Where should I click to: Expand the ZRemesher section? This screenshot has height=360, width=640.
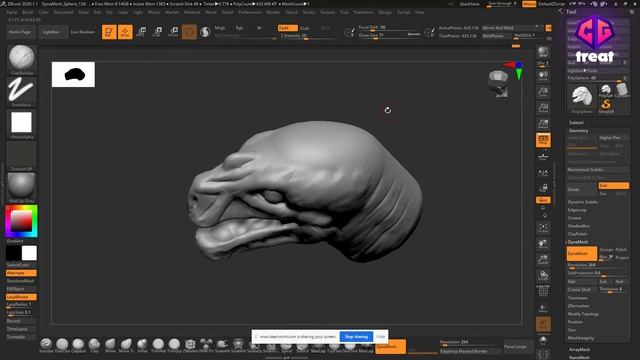click(578, 306)
